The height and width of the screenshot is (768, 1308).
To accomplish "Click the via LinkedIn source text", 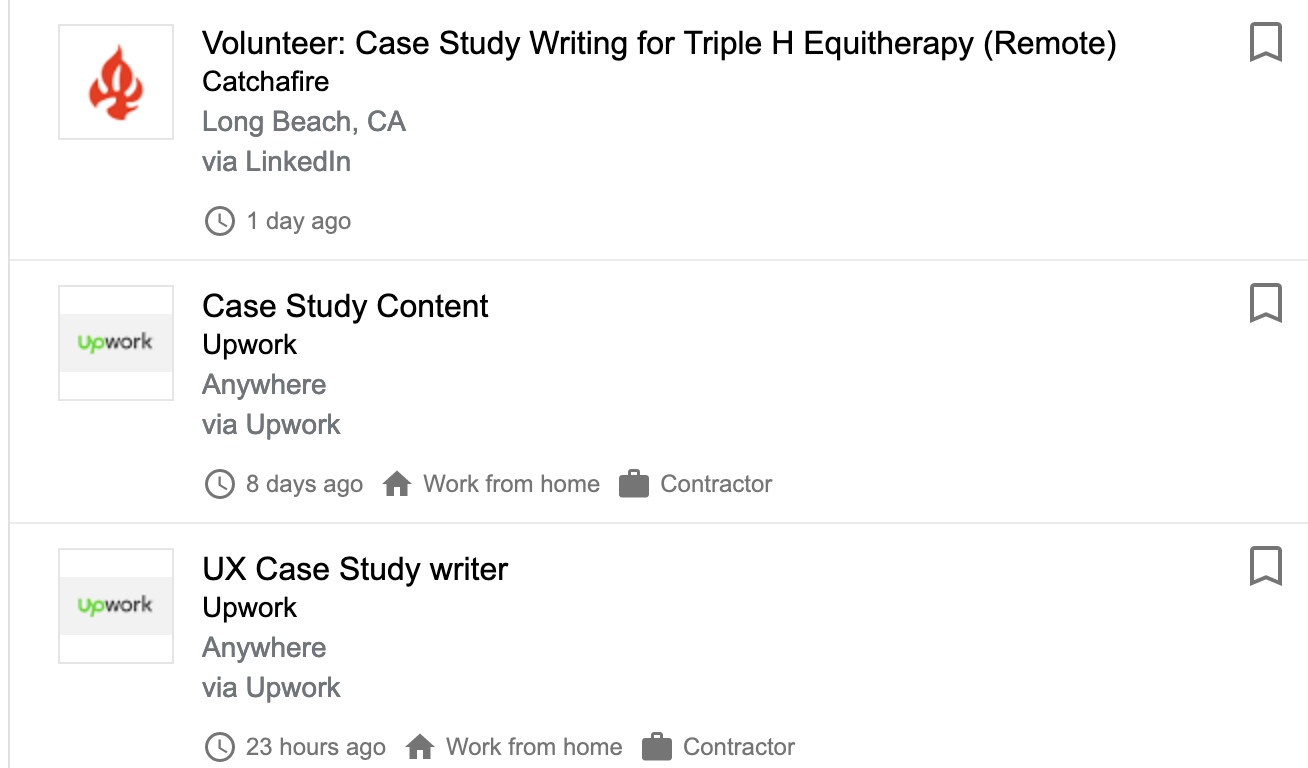I will 276,162.
